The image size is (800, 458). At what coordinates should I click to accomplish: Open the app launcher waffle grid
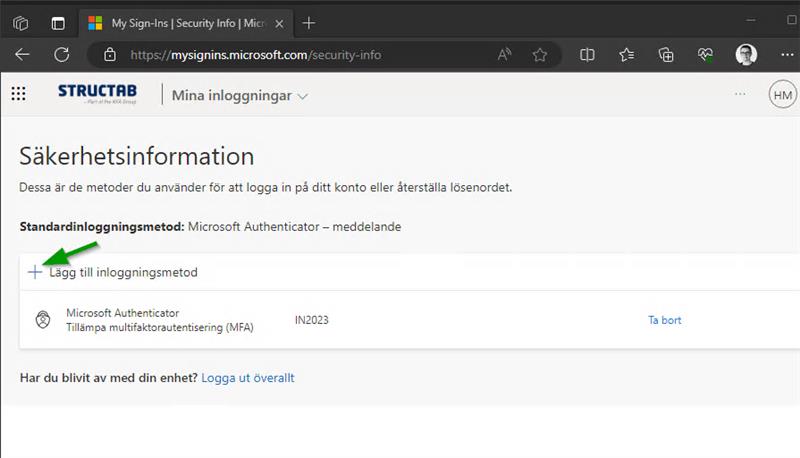coord(18,94)
